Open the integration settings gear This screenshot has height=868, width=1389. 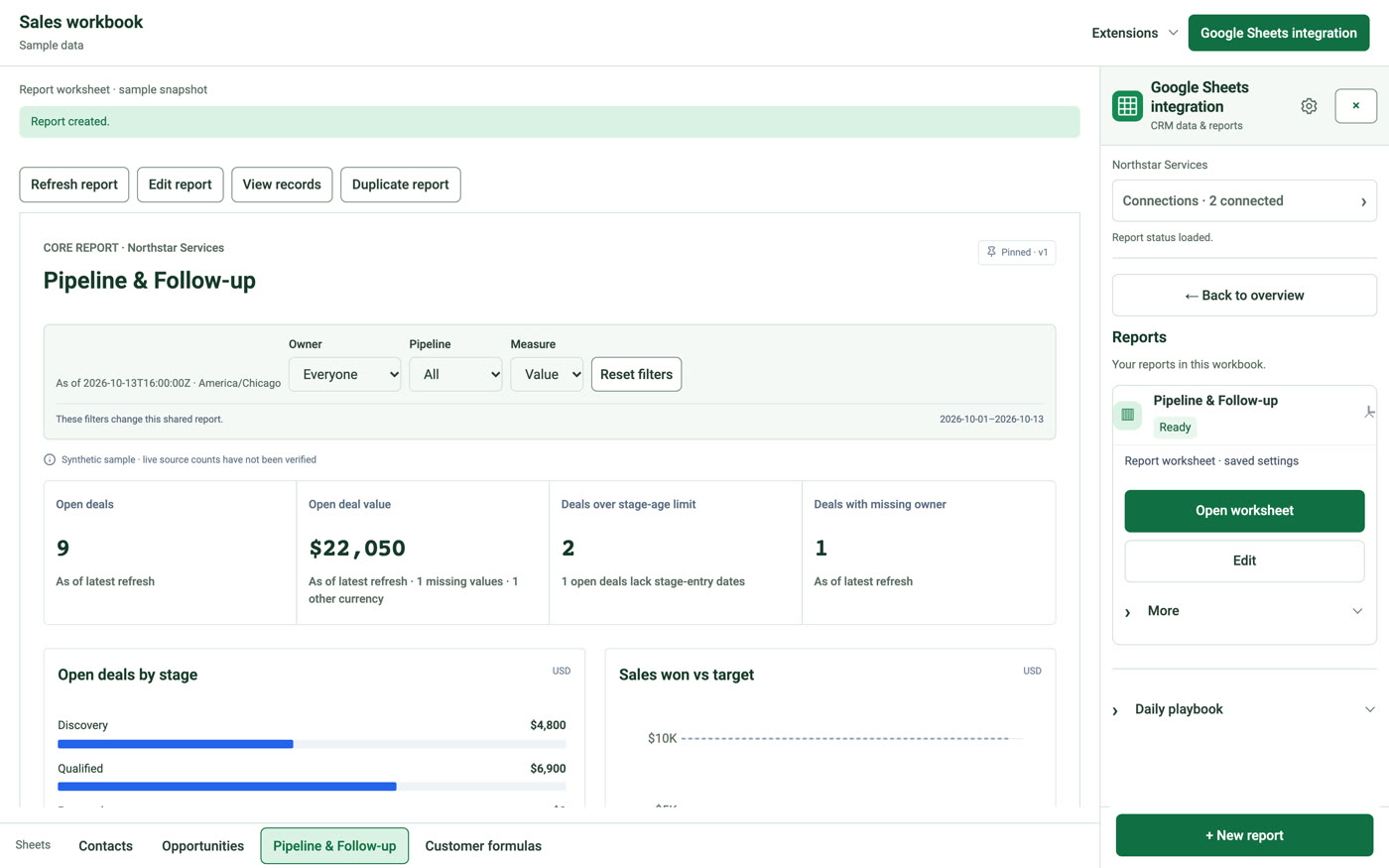click(1309, 106)
